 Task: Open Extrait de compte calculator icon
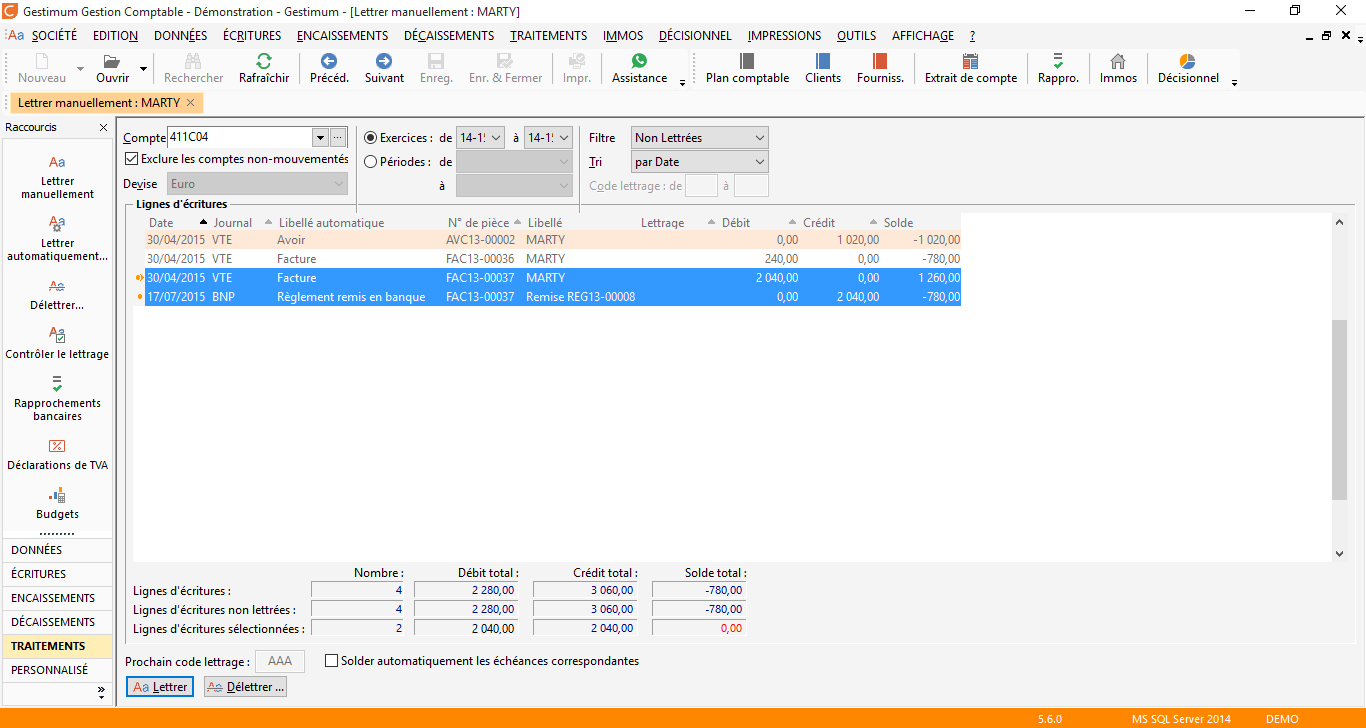pos(970,62)
